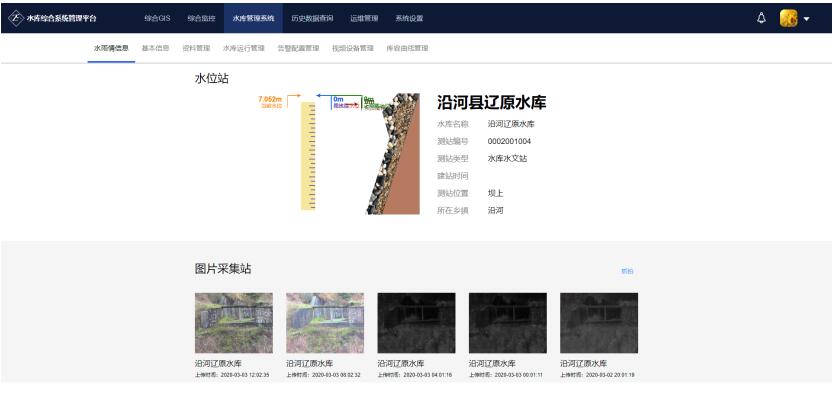Click the 建站时间 field label
Screen dimensions: 838x398
pos(453,176)
